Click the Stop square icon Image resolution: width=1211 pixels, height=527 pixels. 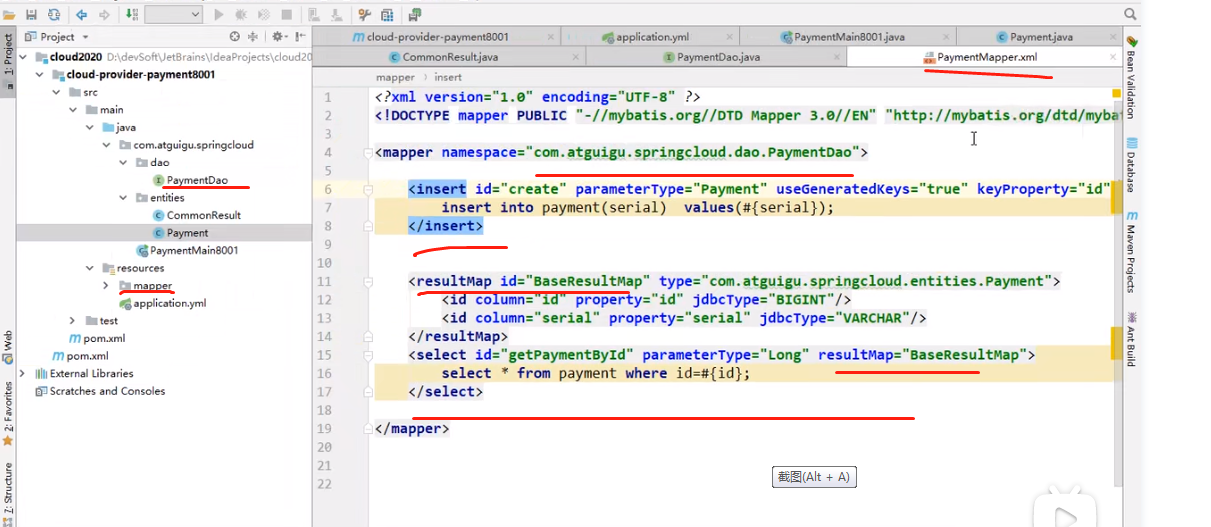[287, 15]
